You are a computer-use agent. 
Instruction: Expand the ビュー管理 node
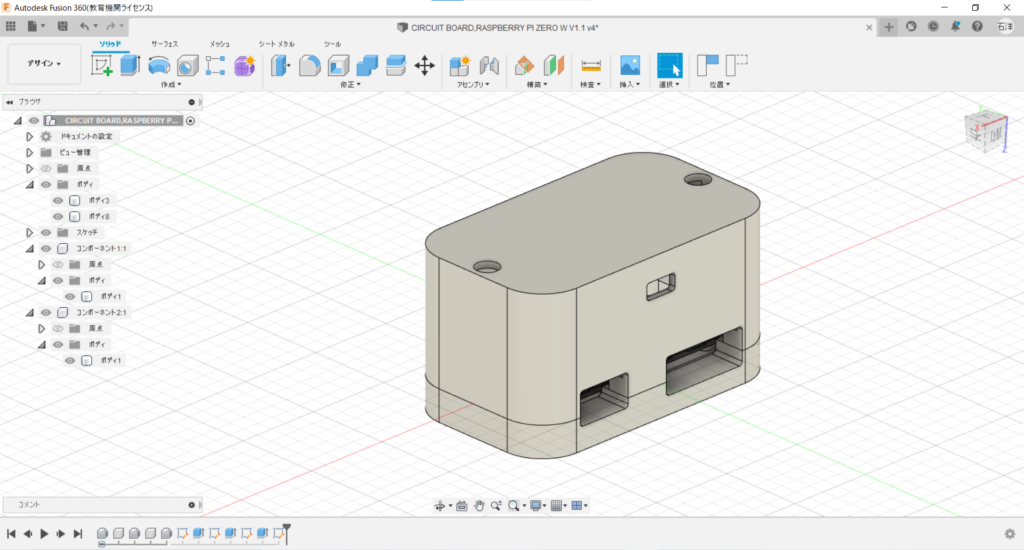click(29, 152)
